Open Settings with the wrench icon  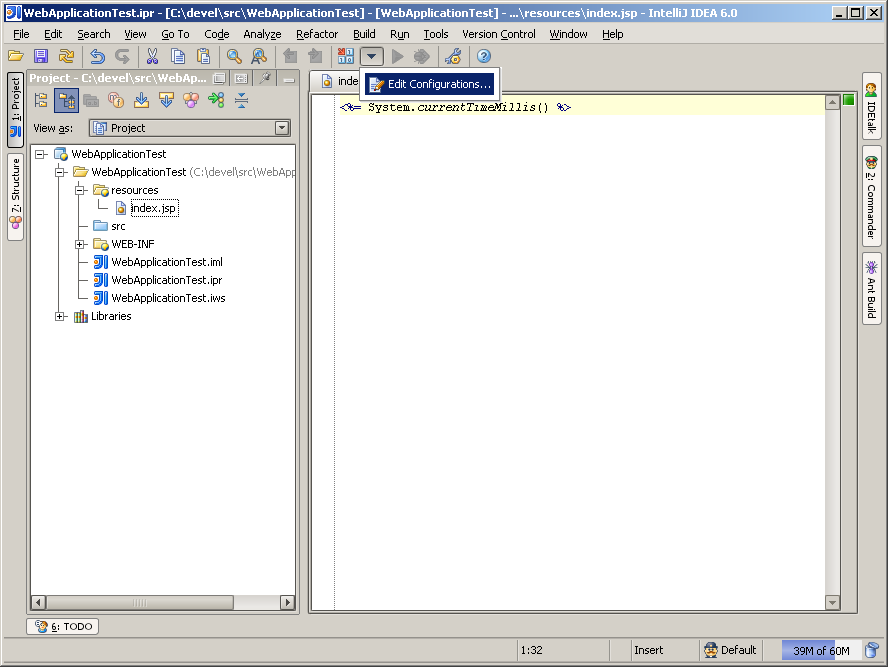pyautogui.click(x=453, y=56)
